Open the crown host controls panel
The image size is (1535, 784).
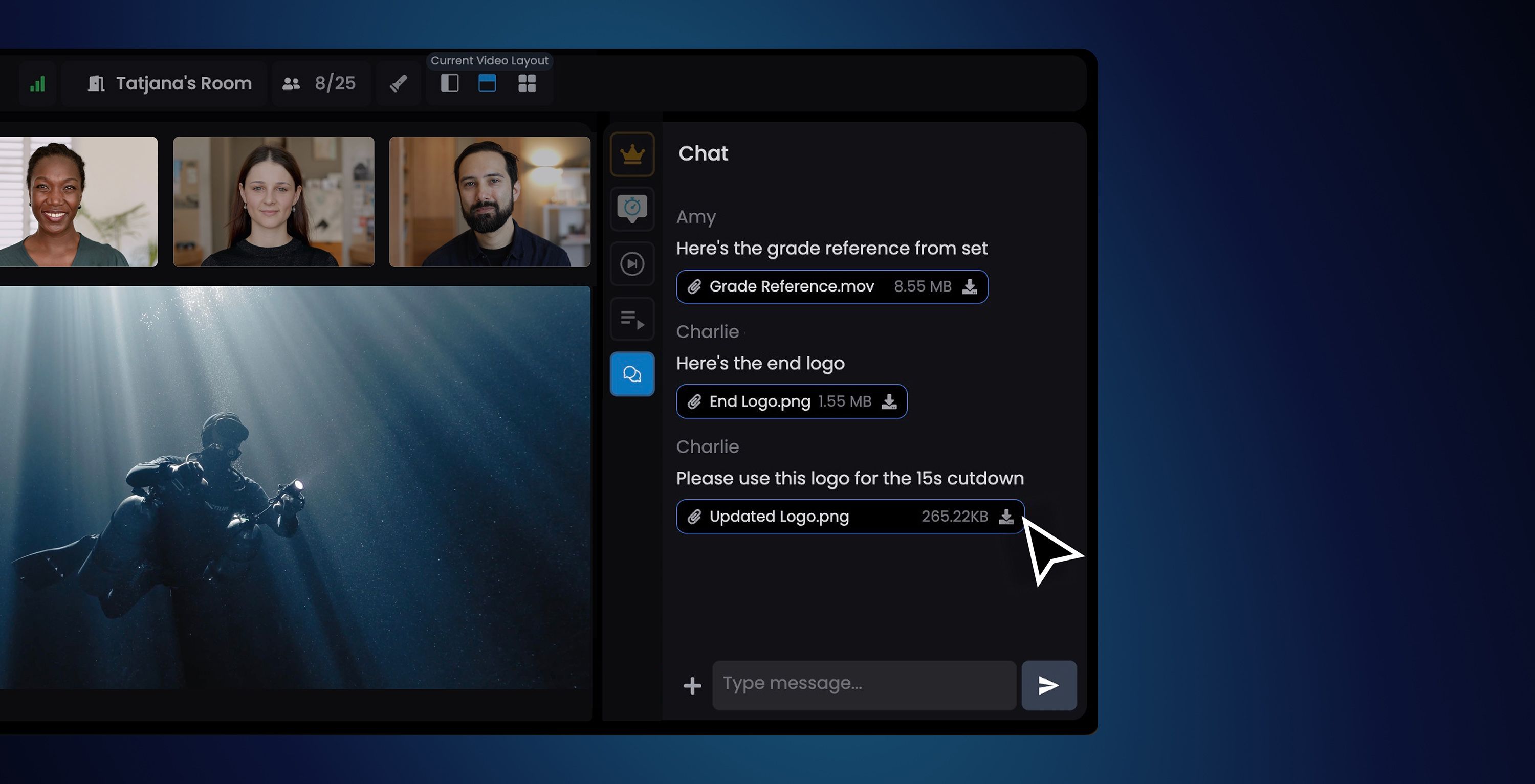tap(631, 154)
